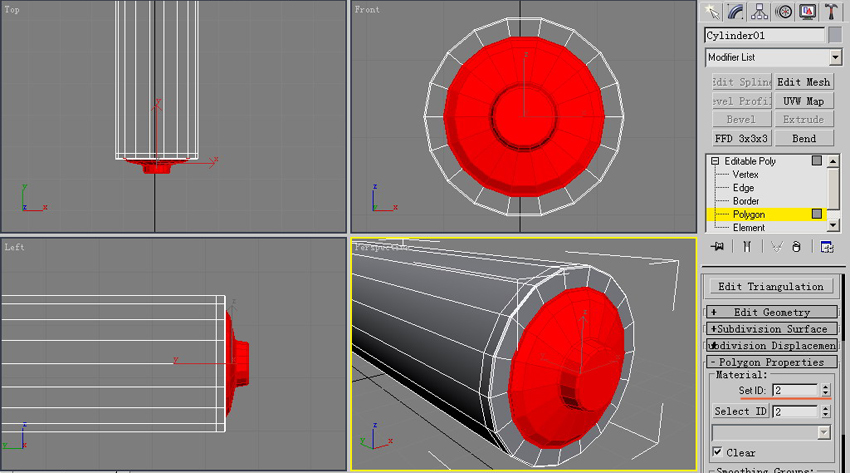Open Configure Modifier Sets icon

click(827, 247)
